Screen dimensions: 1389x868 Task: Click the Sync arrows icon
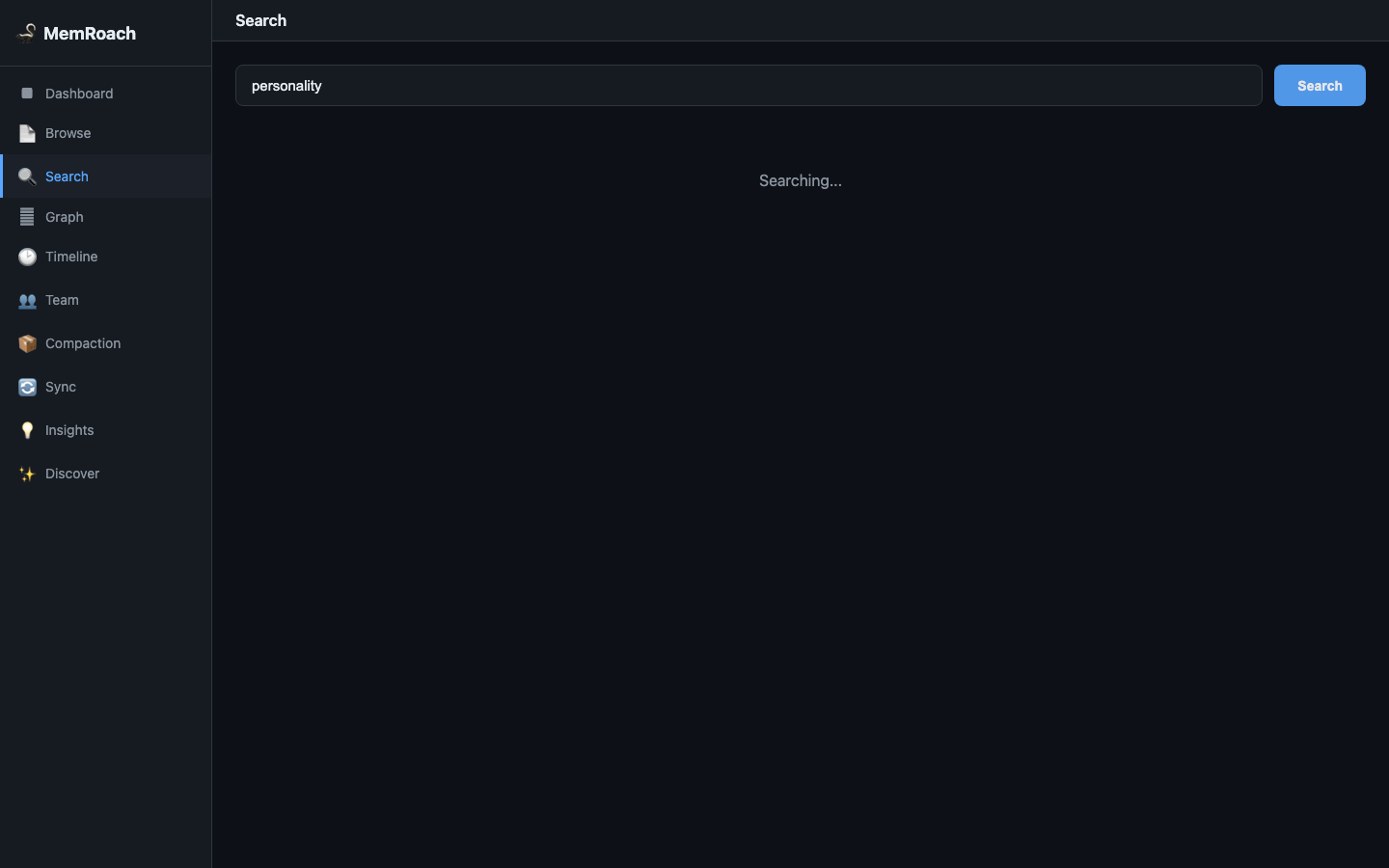27,387
